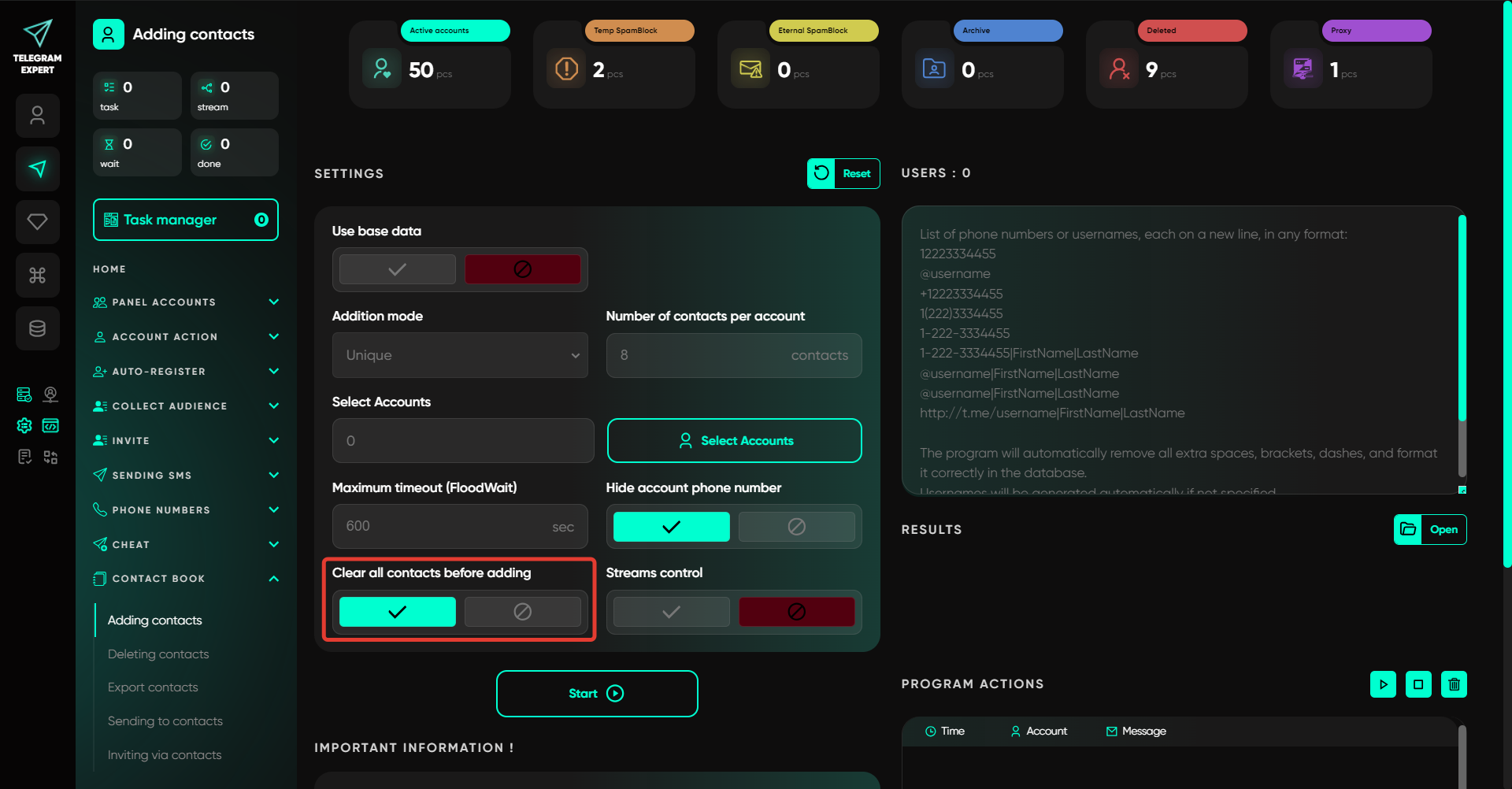Click the trash icon in Program Actions

point(1454,684)
